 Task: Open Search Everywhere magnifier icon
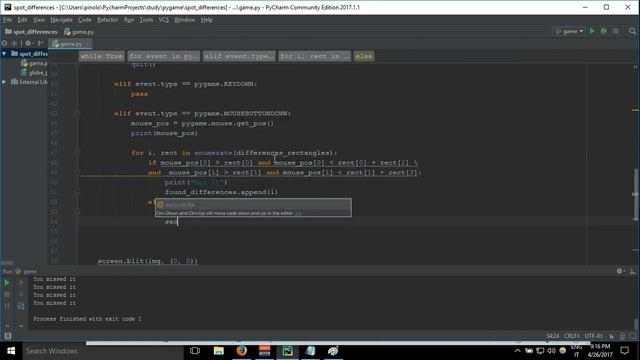click(632, 31)
